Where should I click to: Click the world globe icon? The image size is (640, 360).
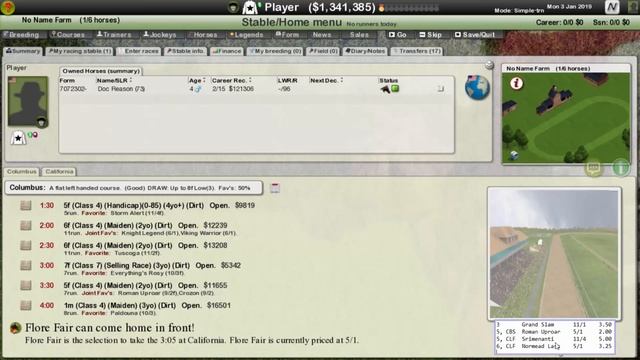pyautogui.click(x=477, y=87)
